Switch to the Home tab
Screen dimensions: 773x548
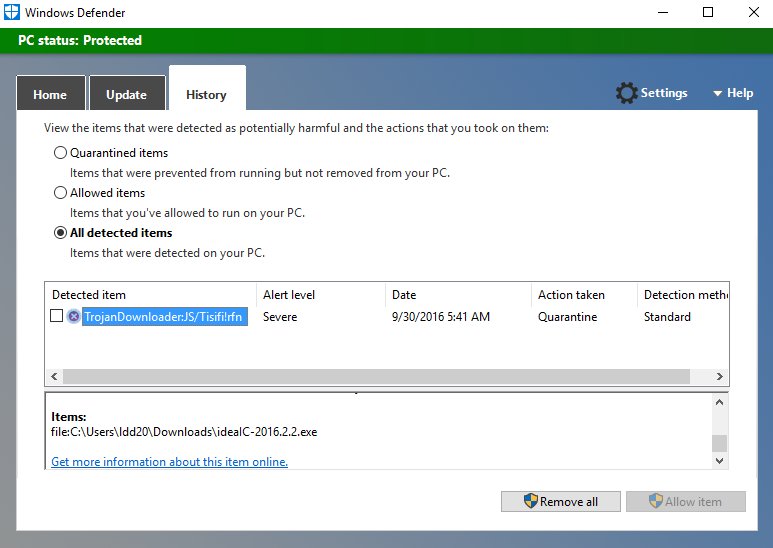tap(51, 93)
